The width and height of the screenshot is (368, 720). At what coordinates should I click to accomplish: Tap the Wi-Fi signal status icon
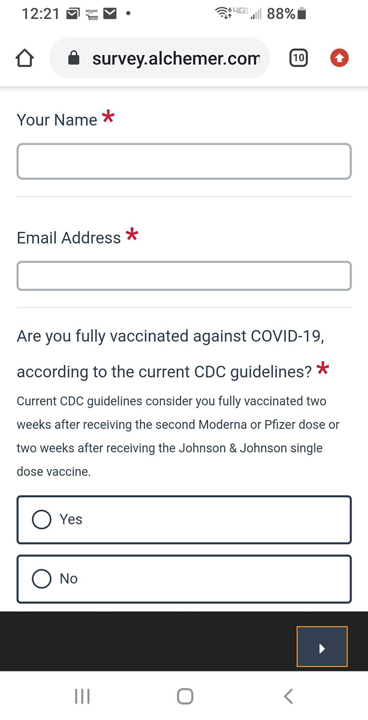click(222, 14)
